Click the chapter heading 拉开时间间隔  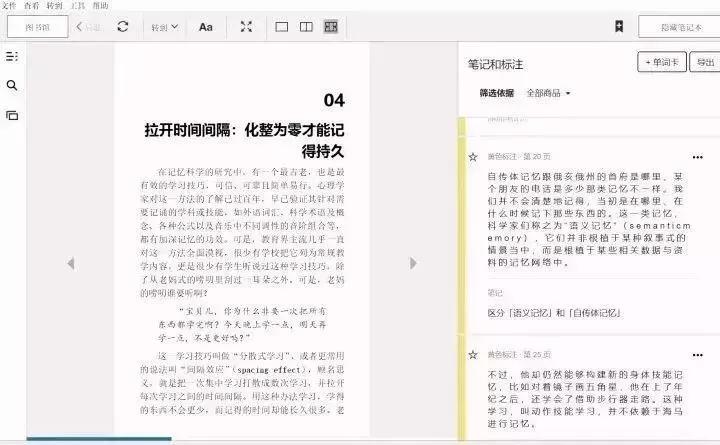pos(244,140)
